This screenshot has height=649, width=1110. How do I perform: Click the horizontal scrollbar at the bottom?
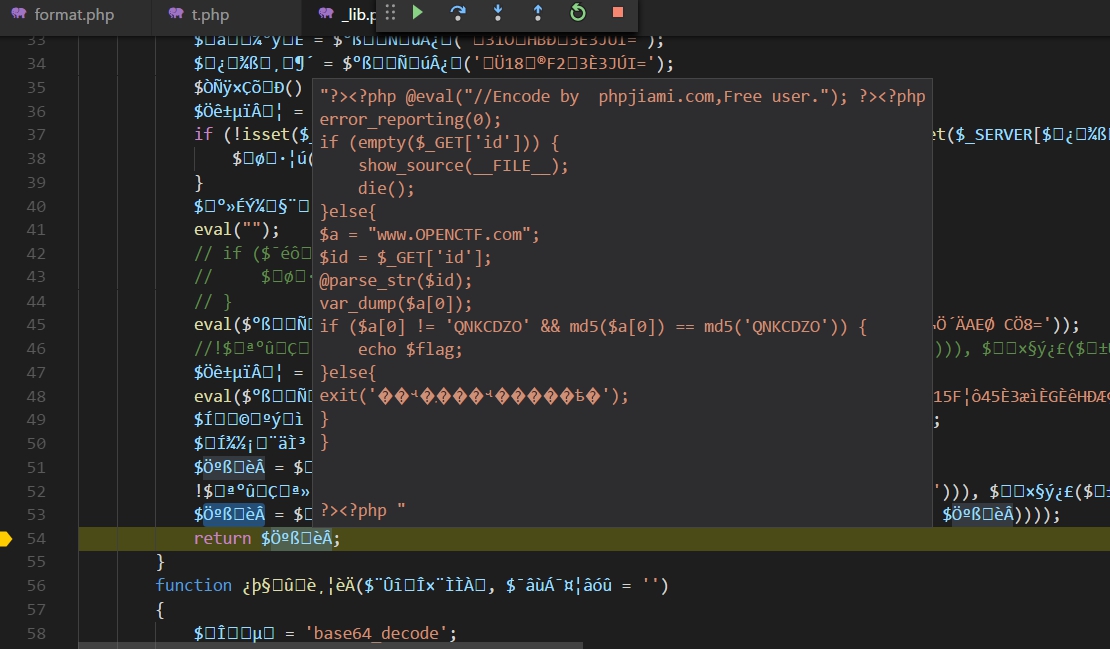(x=330, y=645)
